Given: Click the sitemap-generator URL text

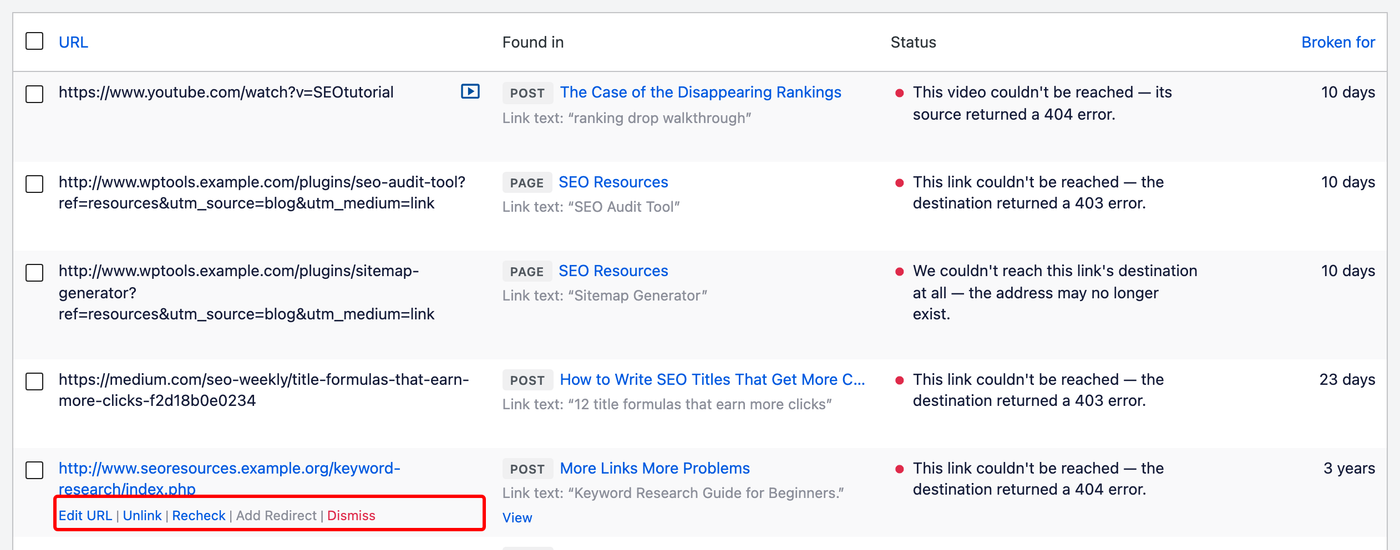Looking at the screenshot, I should 247,292.
